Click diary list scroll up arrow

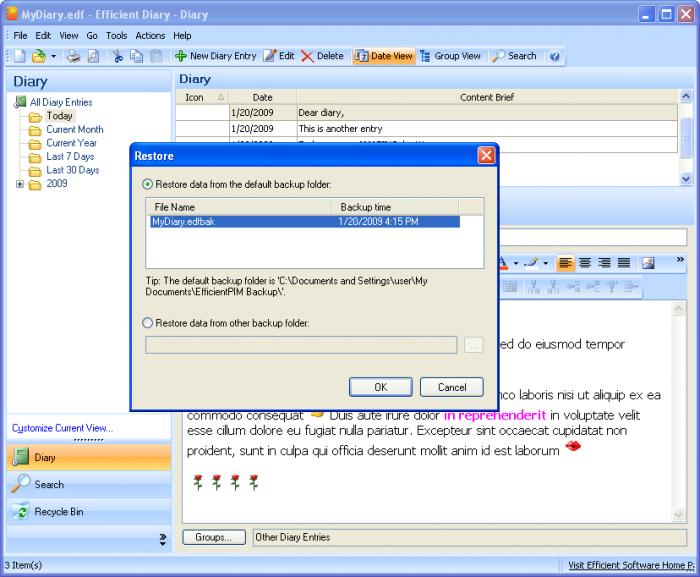tap(686, 96)
